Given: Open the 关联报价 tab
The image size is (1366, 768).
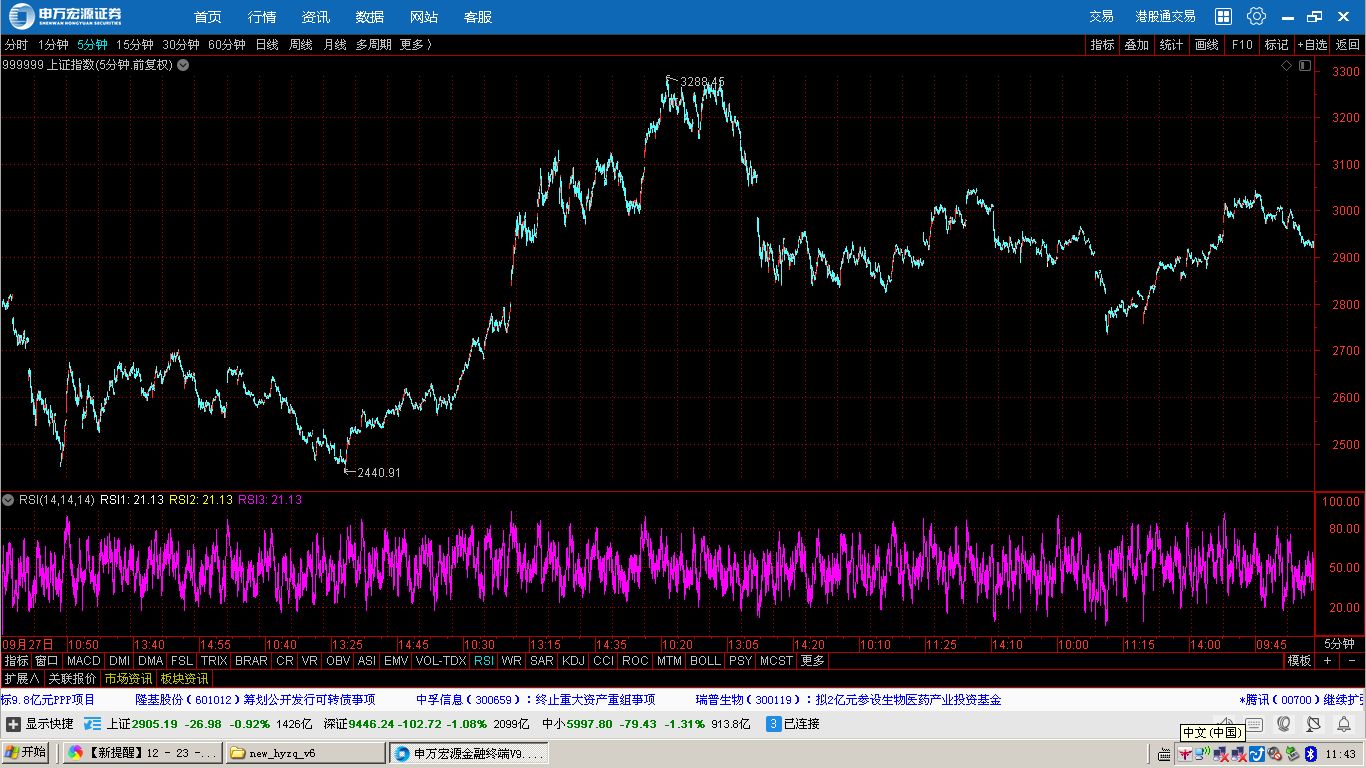Looking at the screenshot, I should point(72,678).
